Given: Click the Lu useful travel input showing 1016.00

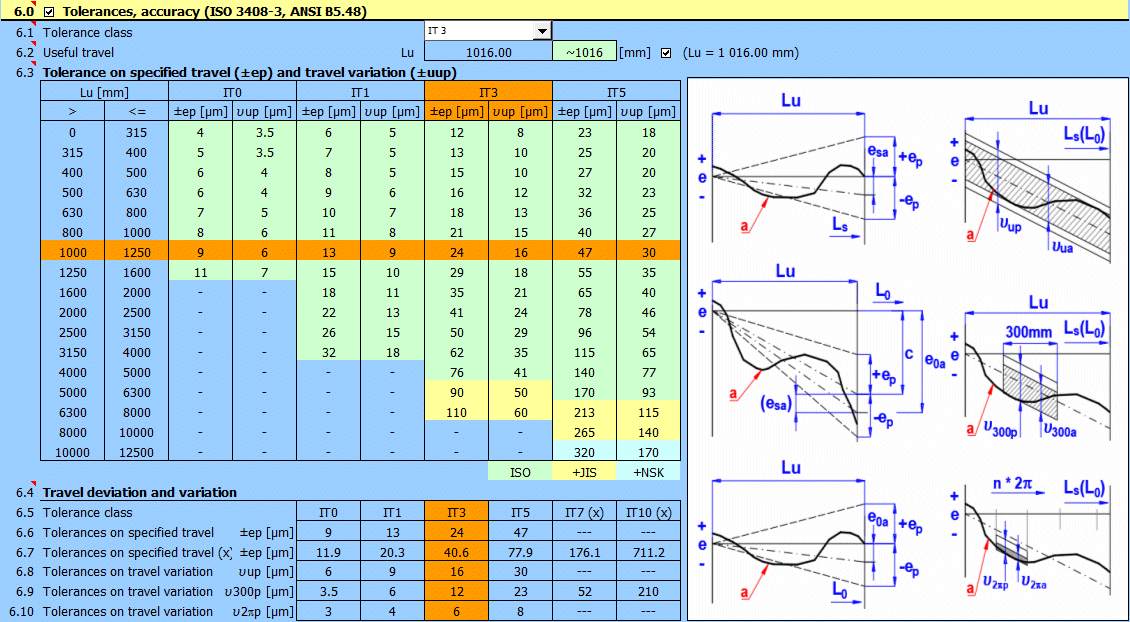Looking at the screenshot, I should click(x=489, y=50).
